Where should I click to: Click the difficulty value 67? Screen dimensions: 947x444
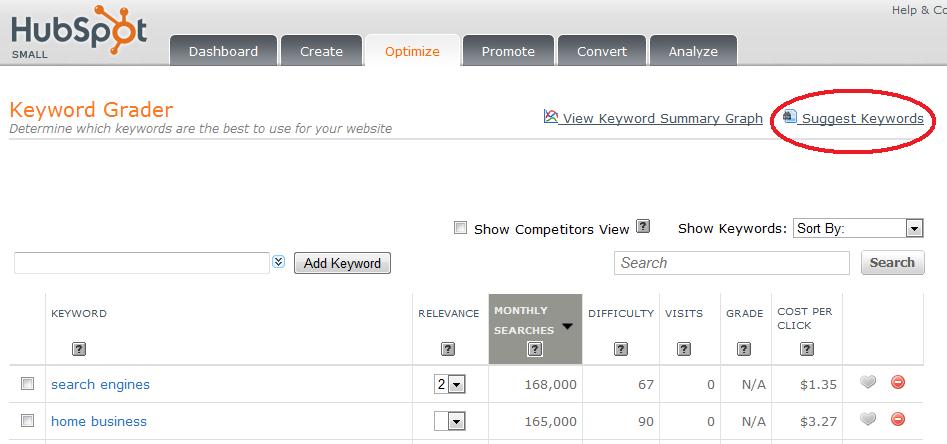(646, 385)
